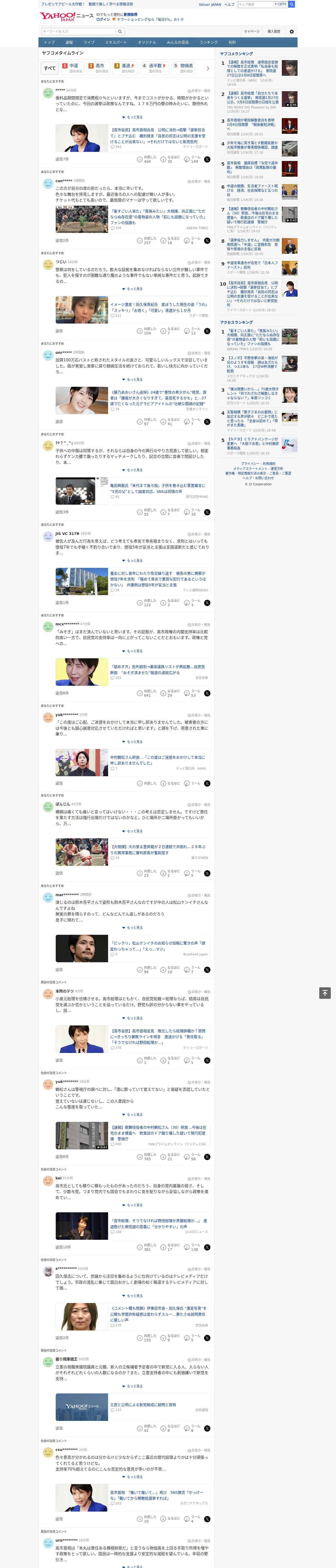Share the 消費税0% comment on X
Image resolution: width=336 pixels, height=1568 pixels.
[x=207, y=159]
